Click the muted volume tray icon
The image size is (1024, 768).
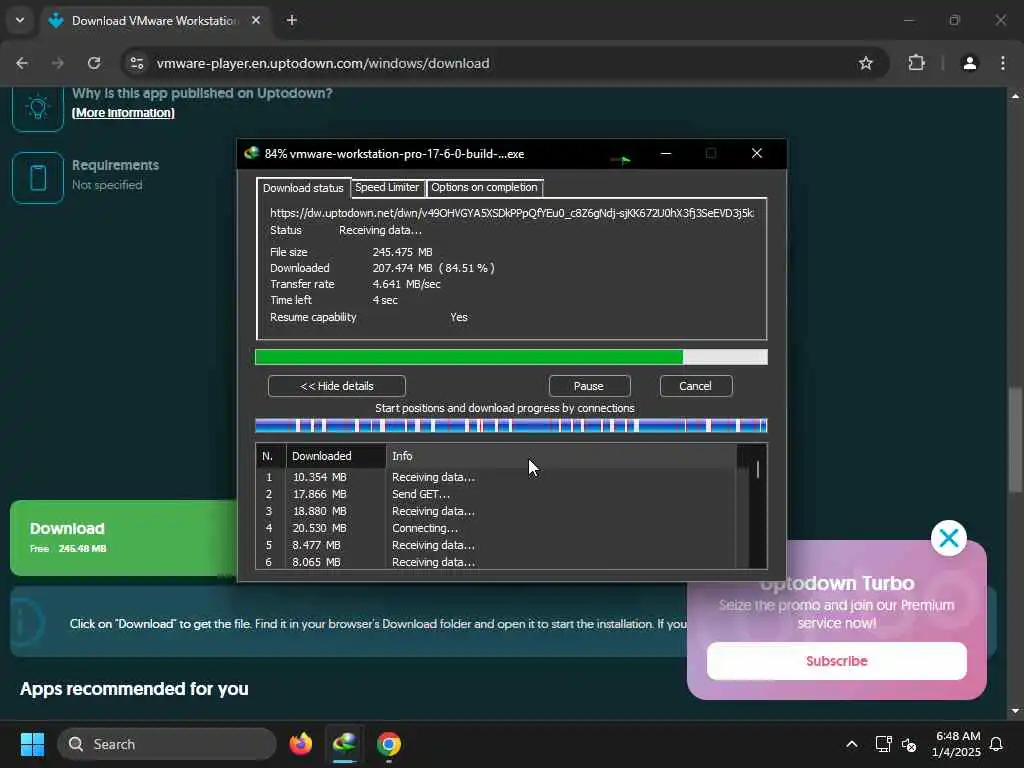(908, 744)
